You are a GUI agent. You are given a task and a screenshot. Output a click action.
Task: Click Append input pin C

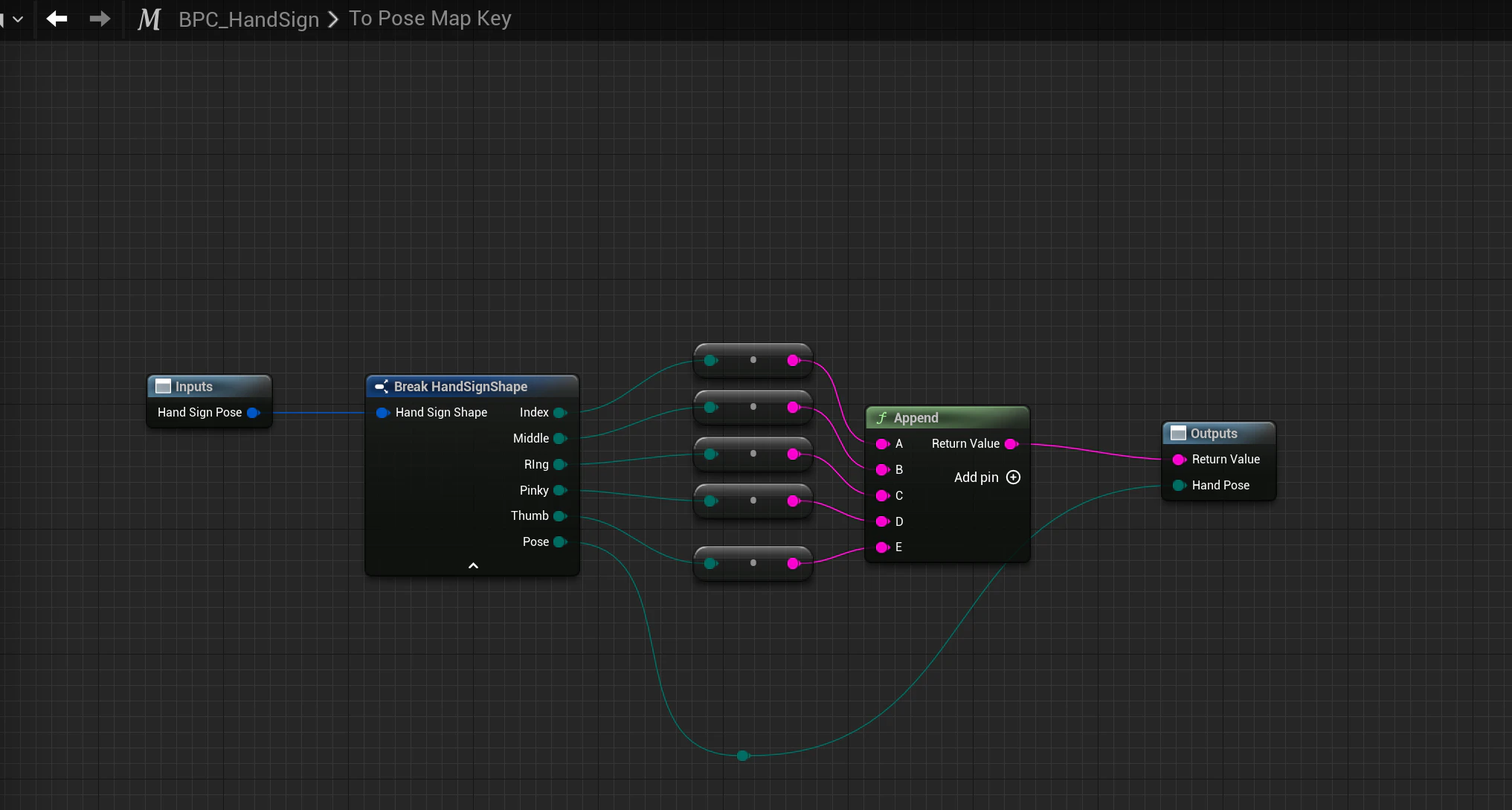tap(883, 496)
